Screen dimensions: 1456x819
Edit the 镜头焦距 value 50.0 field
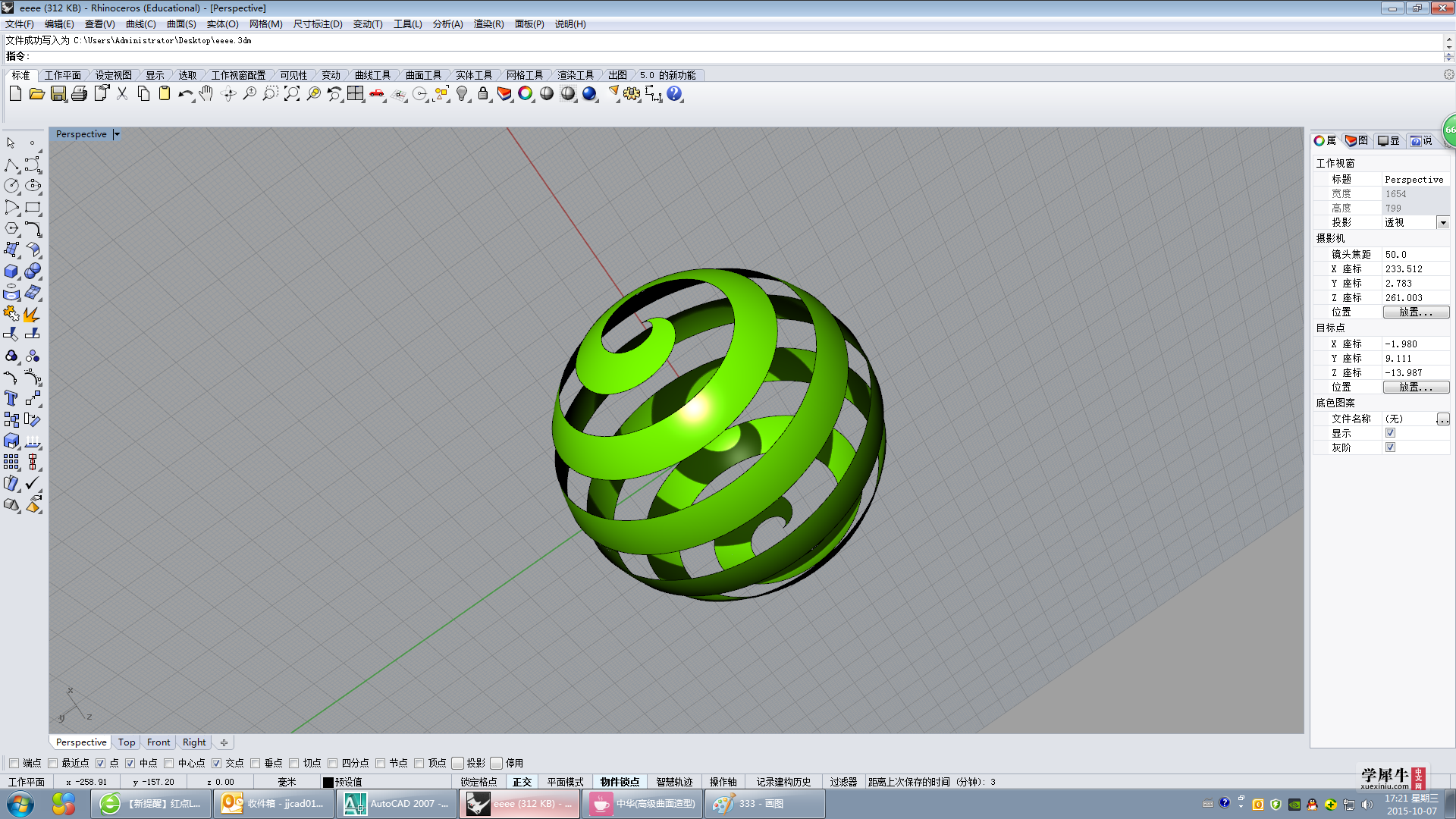click(1416, 254)
